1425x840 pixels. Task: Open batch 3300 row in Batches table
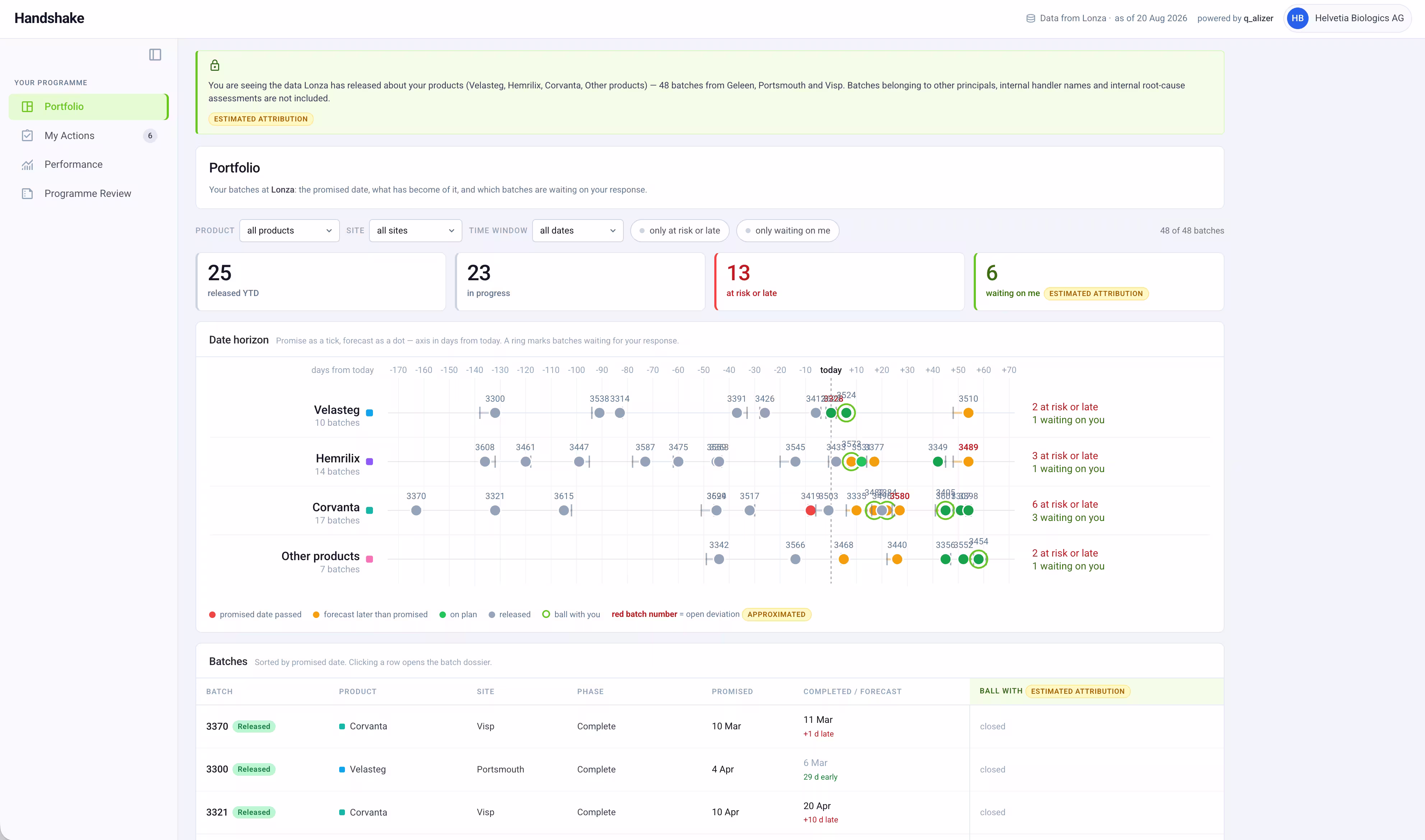point(710,769)
